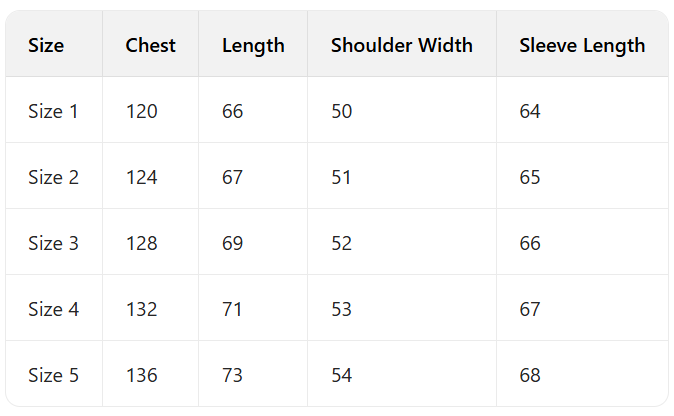Click chest value 132 in Size 4
674x416 pixels.
pos(141,309)
